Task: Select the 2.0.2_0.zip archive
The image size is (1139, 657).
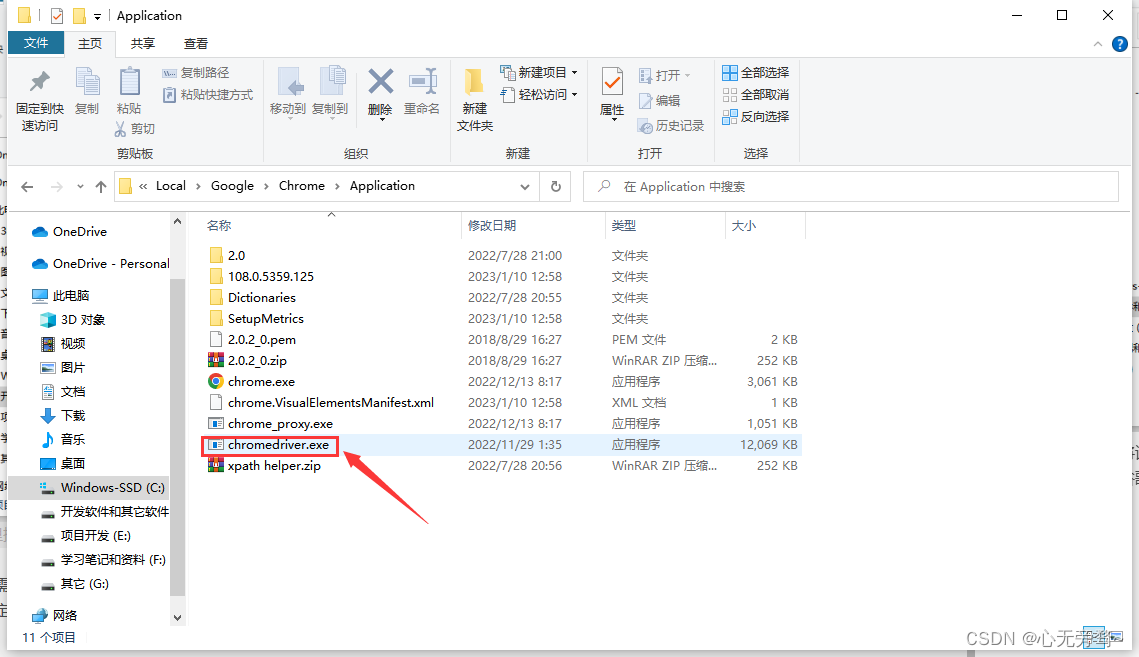Action: coord(257,361)
